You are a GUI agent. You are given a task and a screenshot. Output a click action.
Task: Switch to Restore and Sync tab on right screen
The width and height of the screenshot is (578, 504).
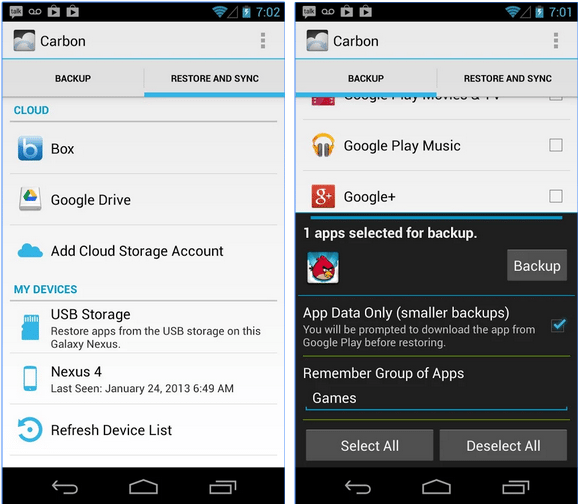[x=507, y=79]
